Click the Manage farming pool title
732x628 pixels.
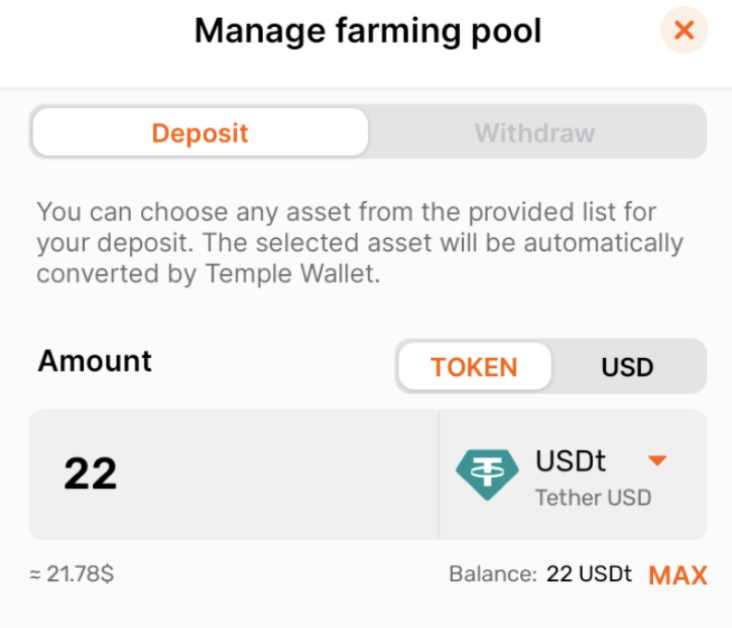tap(368, 31)
